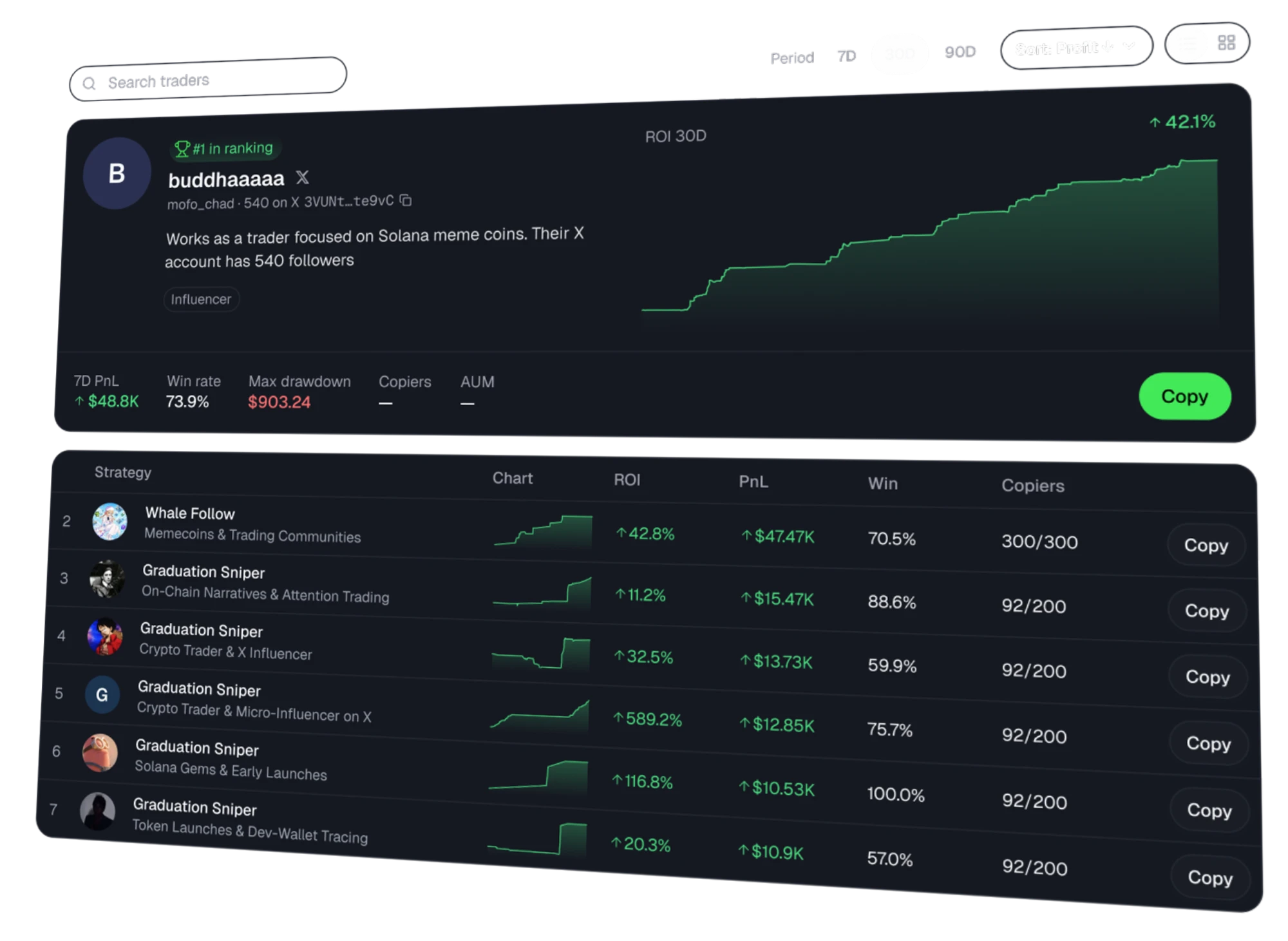1288x941 pixels.
Task: Click the Chart column header
Action: tap(513, 478)
